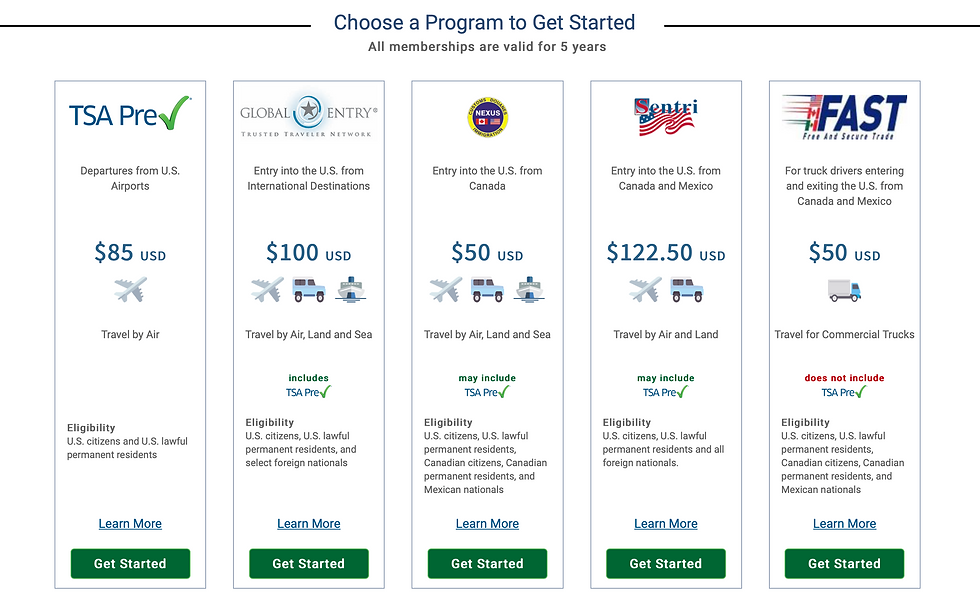Open Learn More for FAST program
This screenshot has width=980, height=612.
[844, 524]
